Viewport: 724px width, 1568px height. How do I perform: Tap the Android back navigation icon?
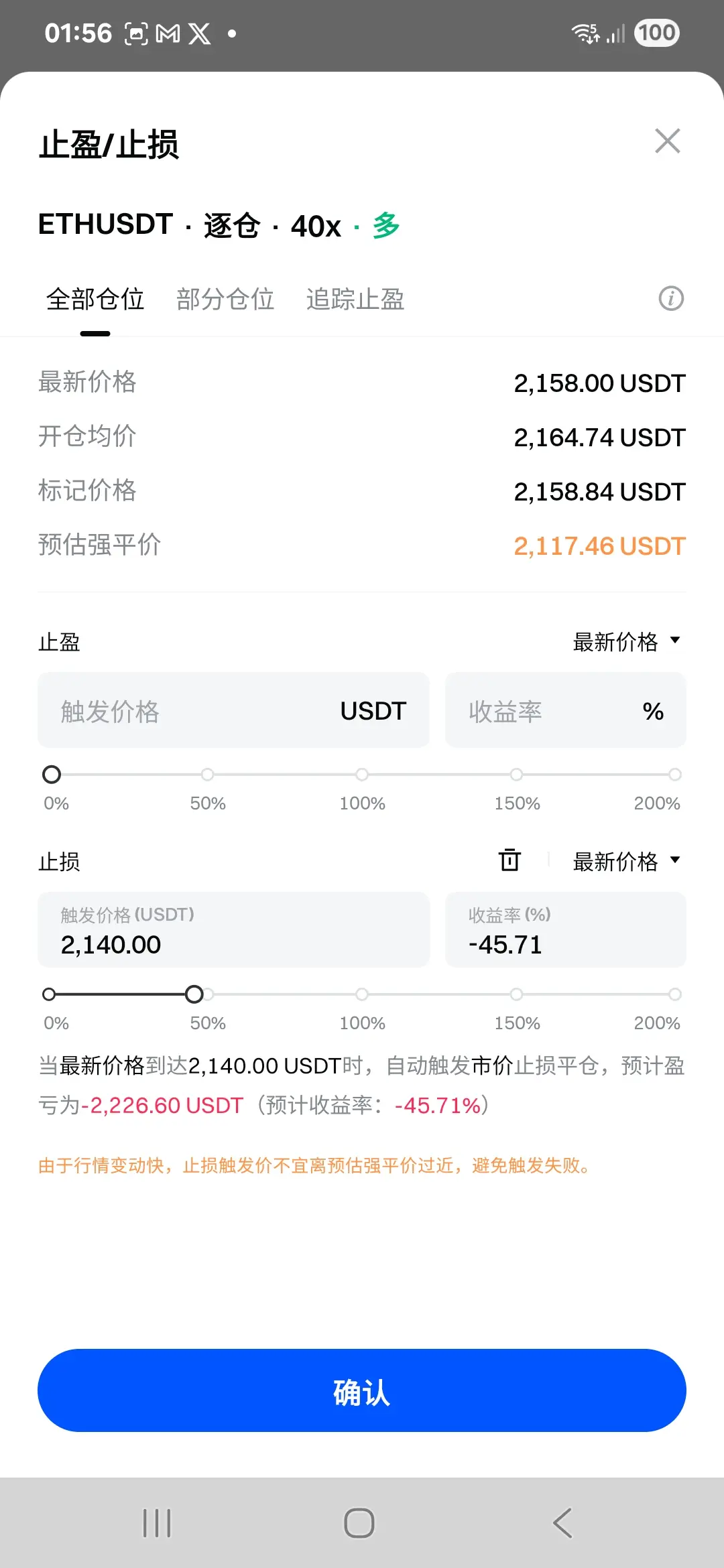tap(563, 1522)
